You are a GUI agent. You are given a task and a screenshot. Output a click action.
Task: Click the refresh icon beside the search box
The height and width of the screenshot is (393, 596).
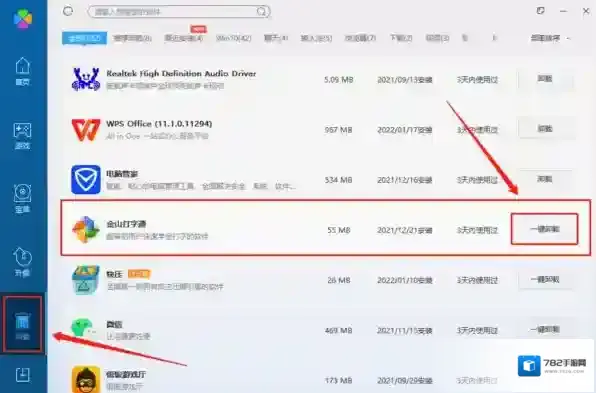[68, 11]
